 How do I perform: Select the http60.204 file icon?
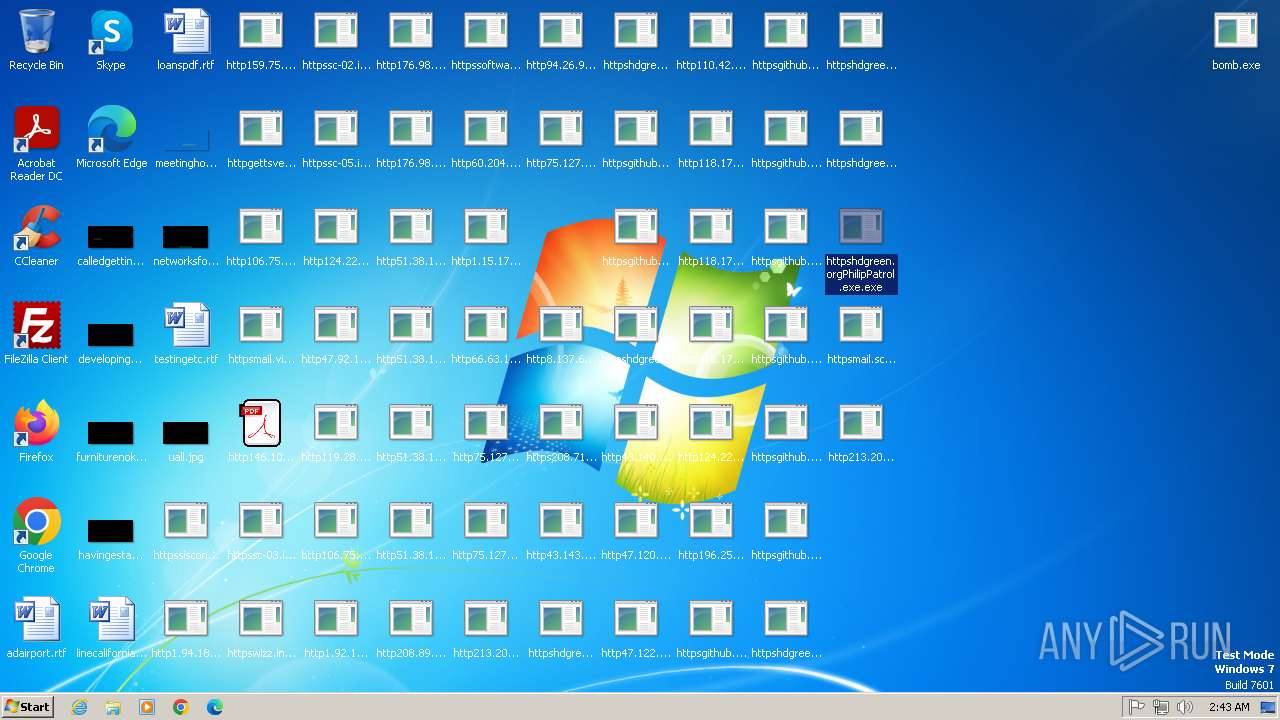486,138
